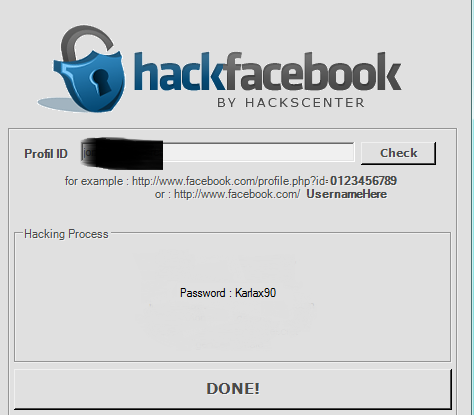Click the bold UsernameHere placeholder text
This screenshot has width=474, height=415.
pyautogui.click(x=347, y=194)
